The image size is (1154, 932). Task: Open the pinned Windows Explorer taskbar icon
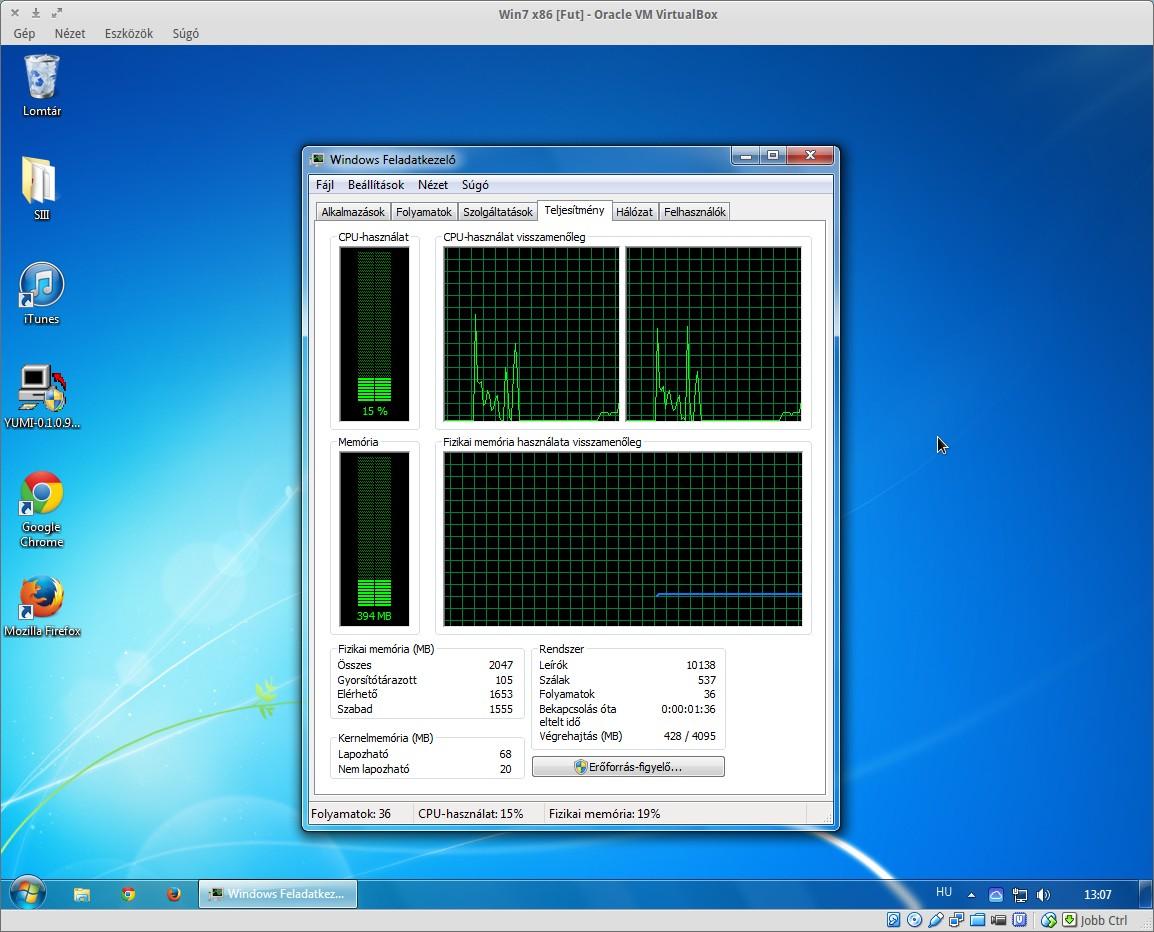click(82, 894)
